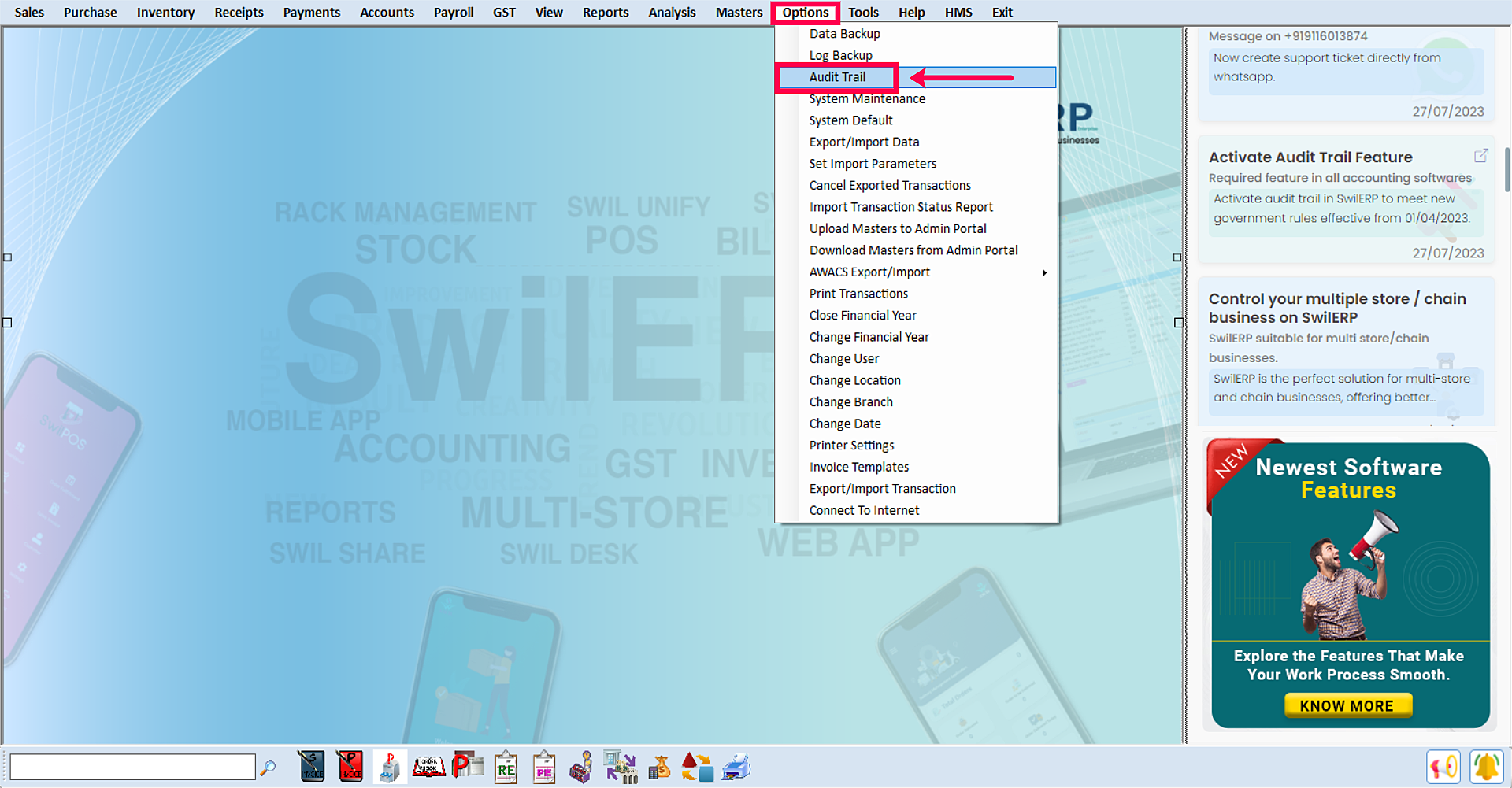Viewport: 1512px width, 788px height.
Task: Open Printer Settings option
Action: pos(916,446)
